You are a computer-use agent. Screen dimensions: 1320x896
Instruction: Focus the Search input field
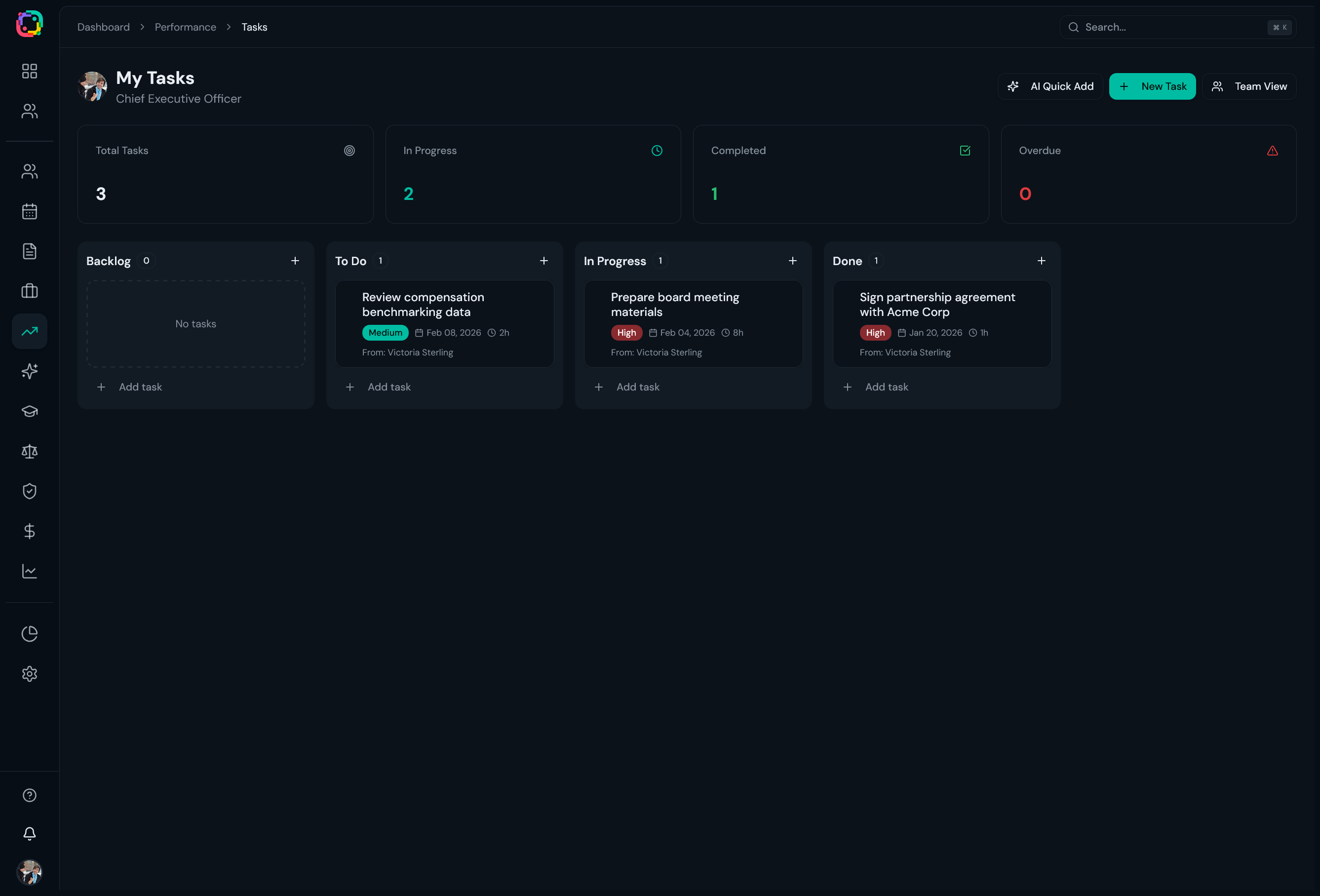click(x=1170, y=27)
